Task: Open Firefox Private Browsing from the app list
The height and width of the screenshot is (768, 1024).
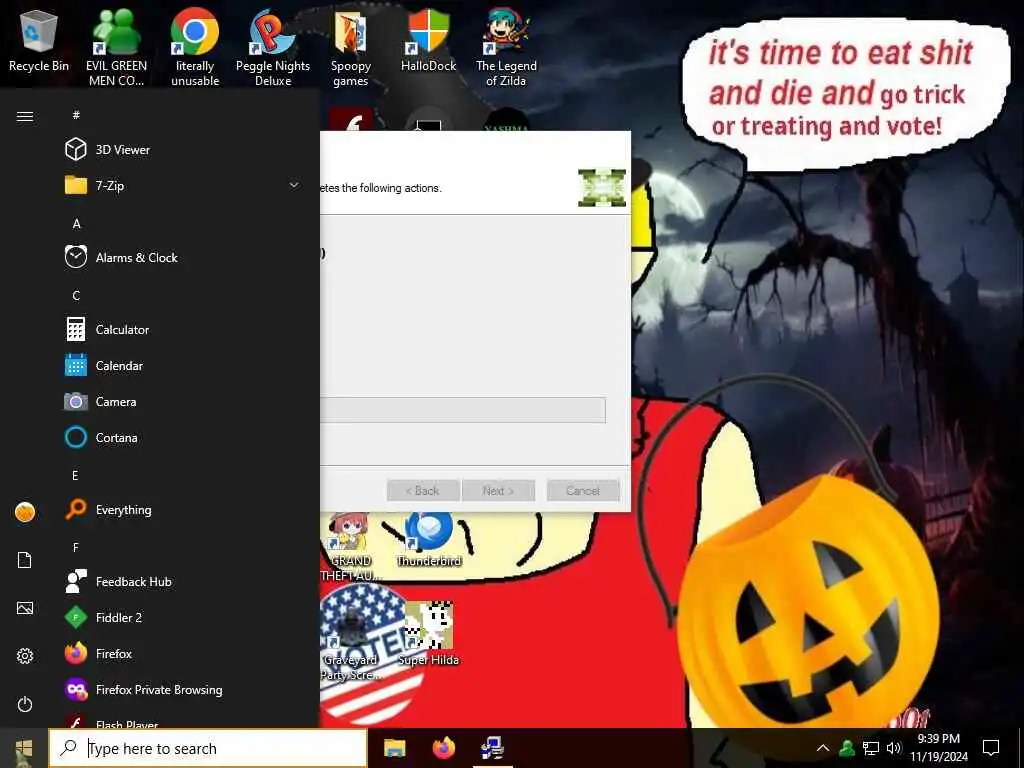Action: point(159,690)
